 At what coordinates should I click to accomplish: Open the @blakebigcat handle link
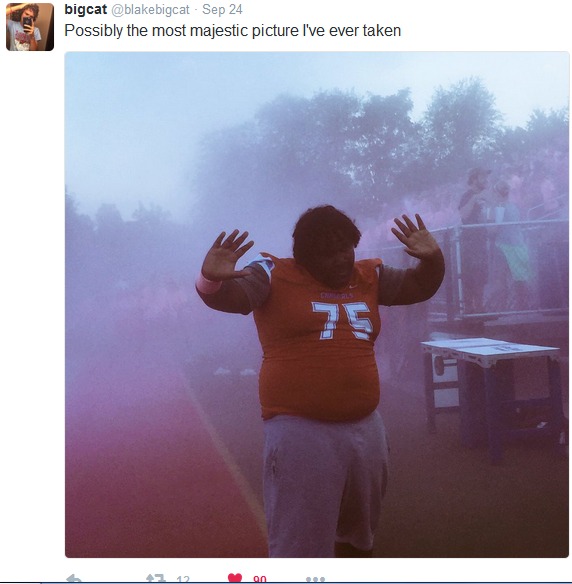150,10
